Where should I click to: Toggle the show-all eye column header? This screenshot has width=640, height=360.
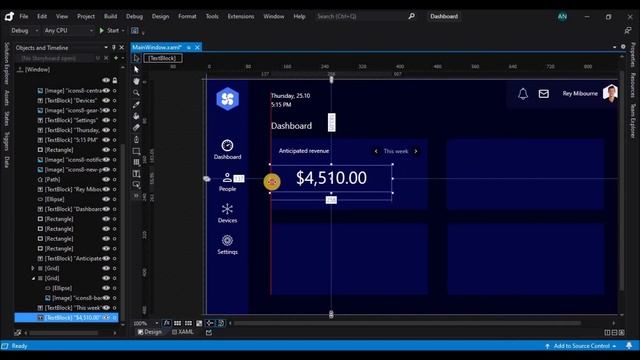pos(106,80)
